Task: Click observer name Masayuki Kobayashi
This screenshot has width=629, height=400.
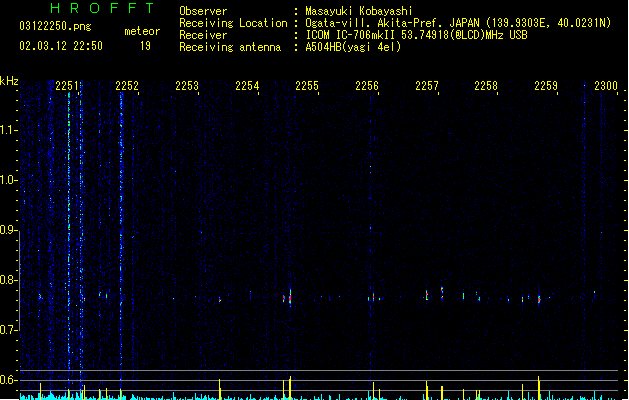Action: tap(359, 11)
